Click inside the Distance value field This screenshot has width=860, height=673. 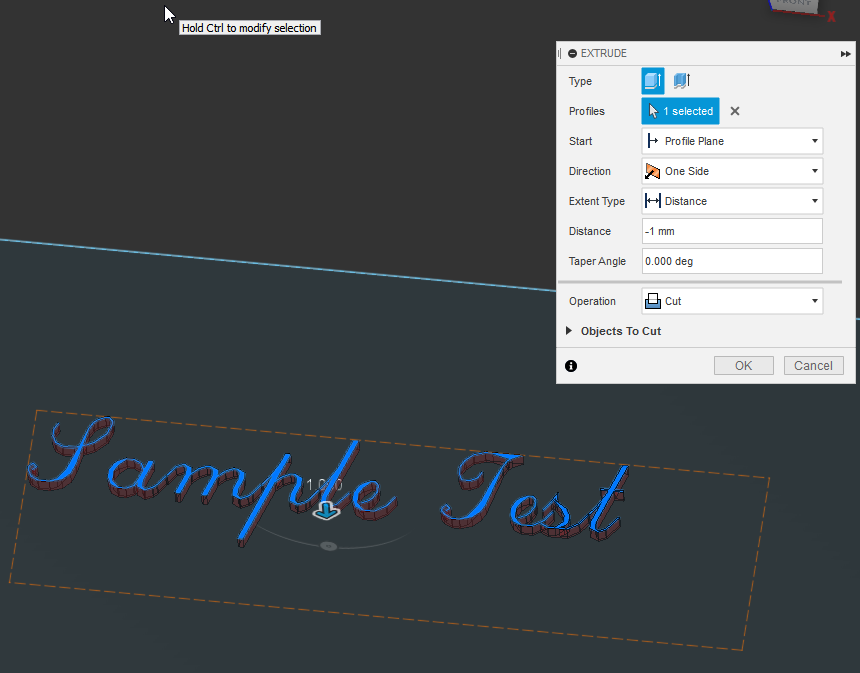(731, 231)
